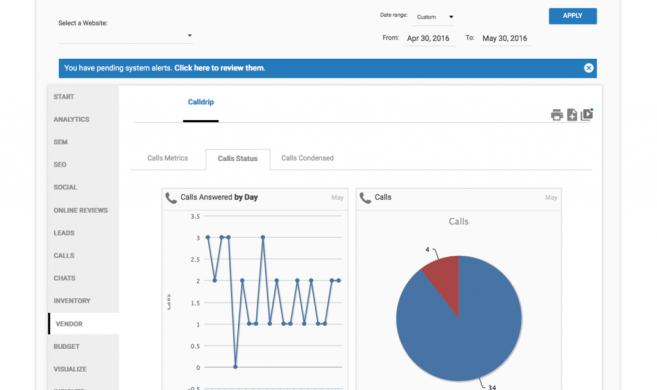Expand the Date range Custom dropdown
The width and height of the screenshot is (657, 390).
point(435,17)
